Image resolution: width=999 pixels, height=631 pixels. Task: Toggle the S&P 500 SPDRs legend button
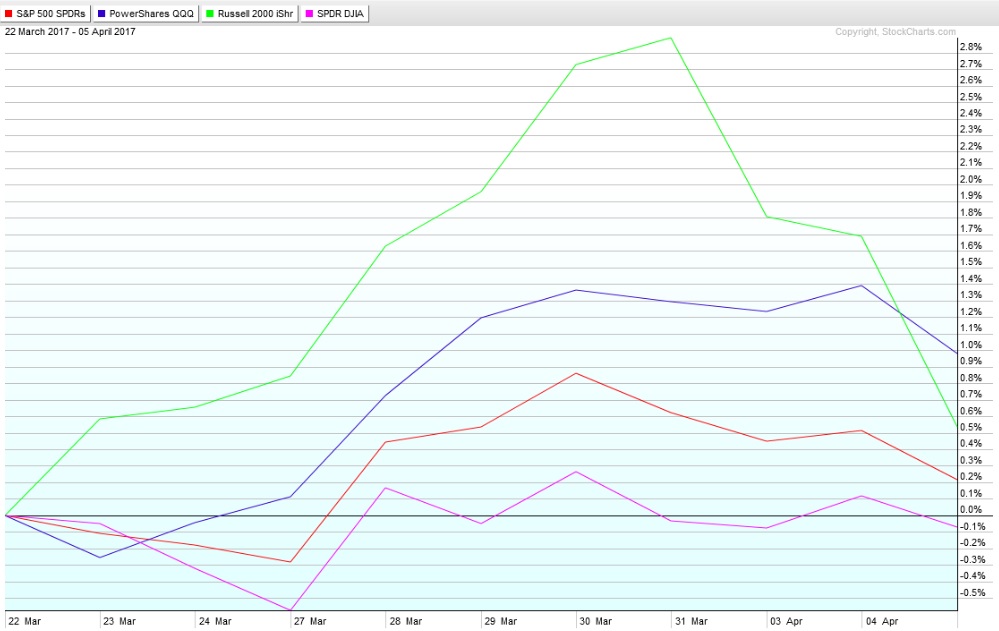(x=45, y=13)
